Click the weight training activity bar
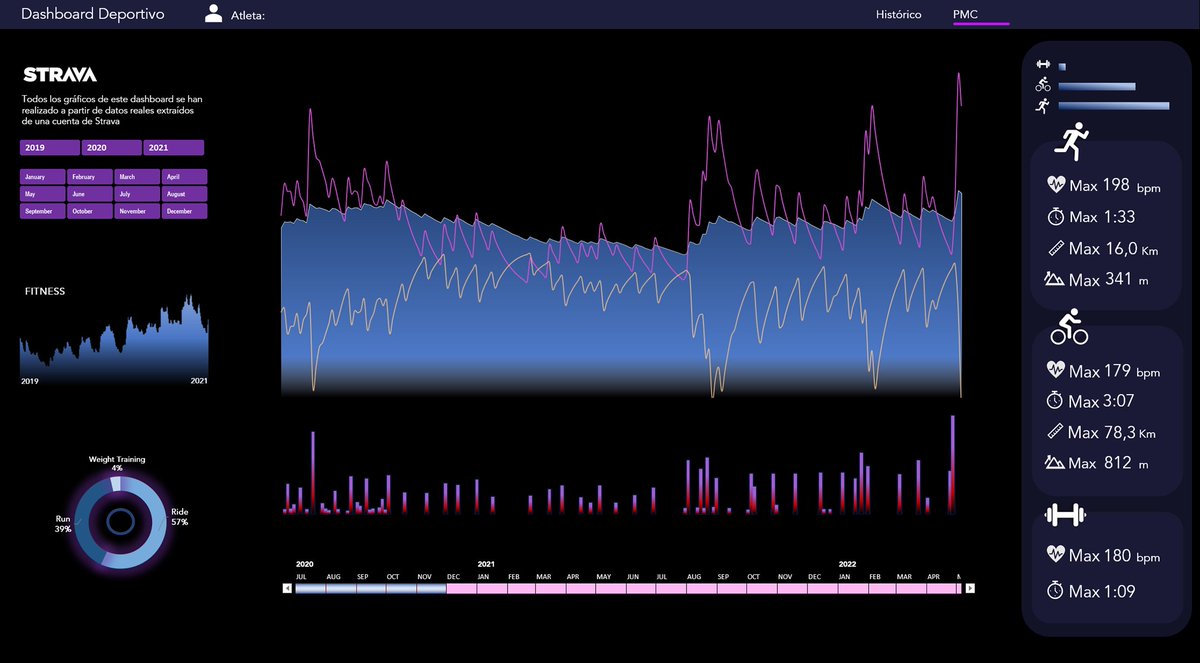The height and width of the screenshot is (663, 1200). [x=1062, y=66]
